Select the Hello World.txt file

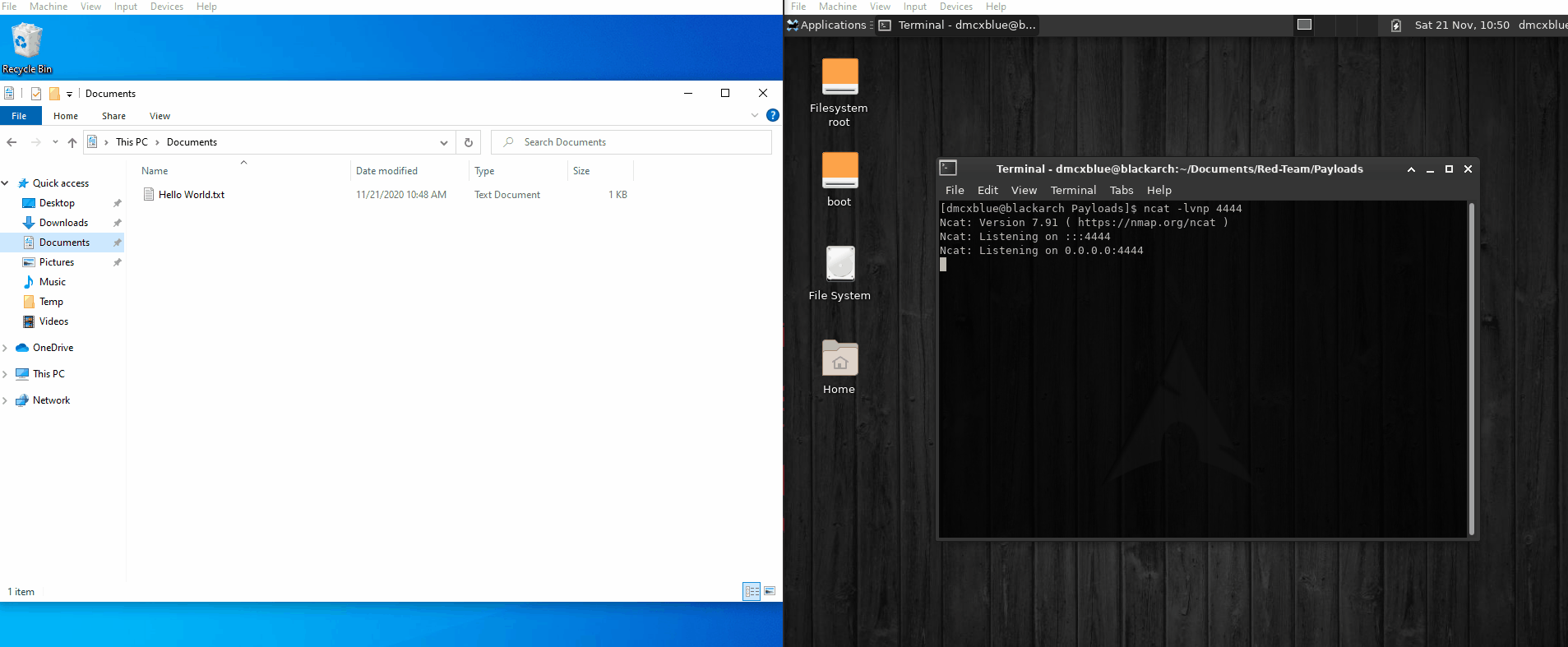[x=192, y=195]
